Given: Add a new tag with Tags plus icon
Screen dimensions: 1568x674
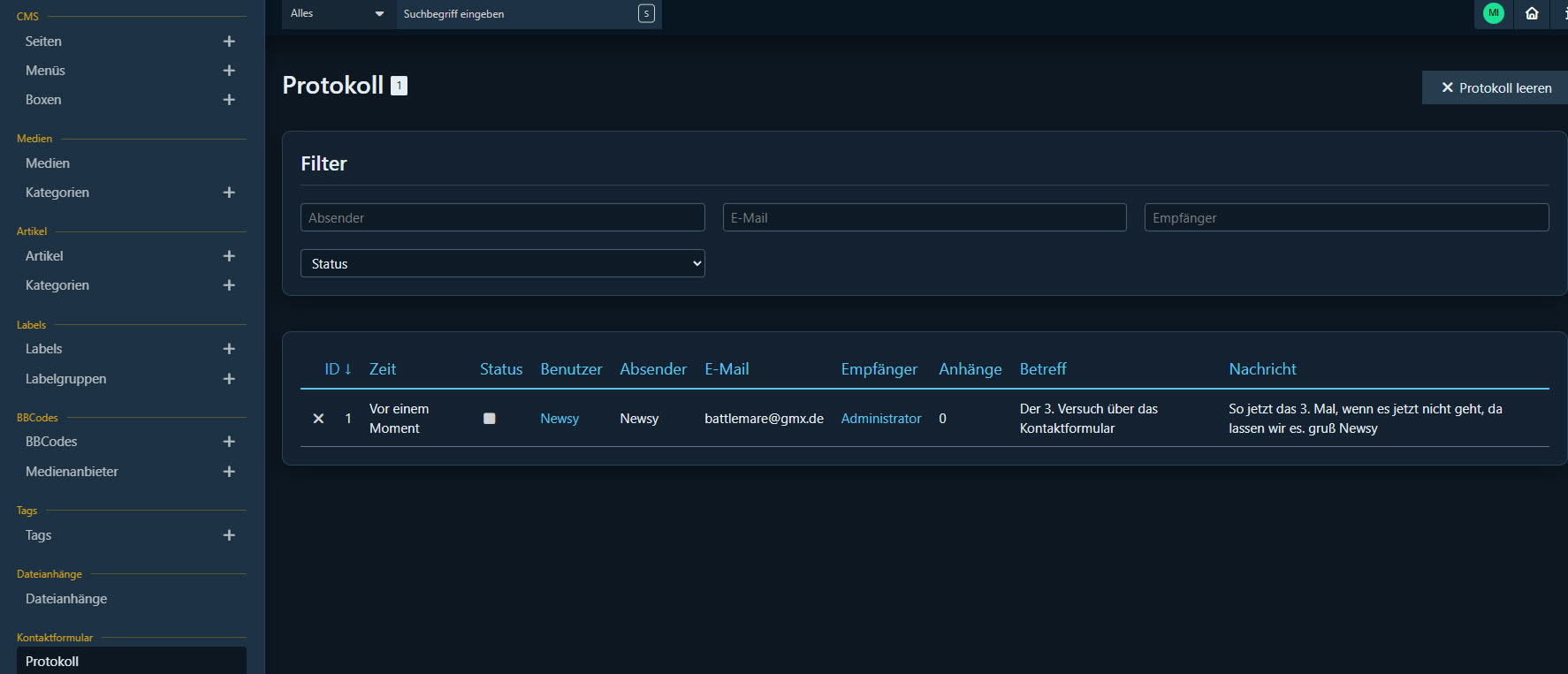Looking at the screenshot, I should [x=229, y=535].
